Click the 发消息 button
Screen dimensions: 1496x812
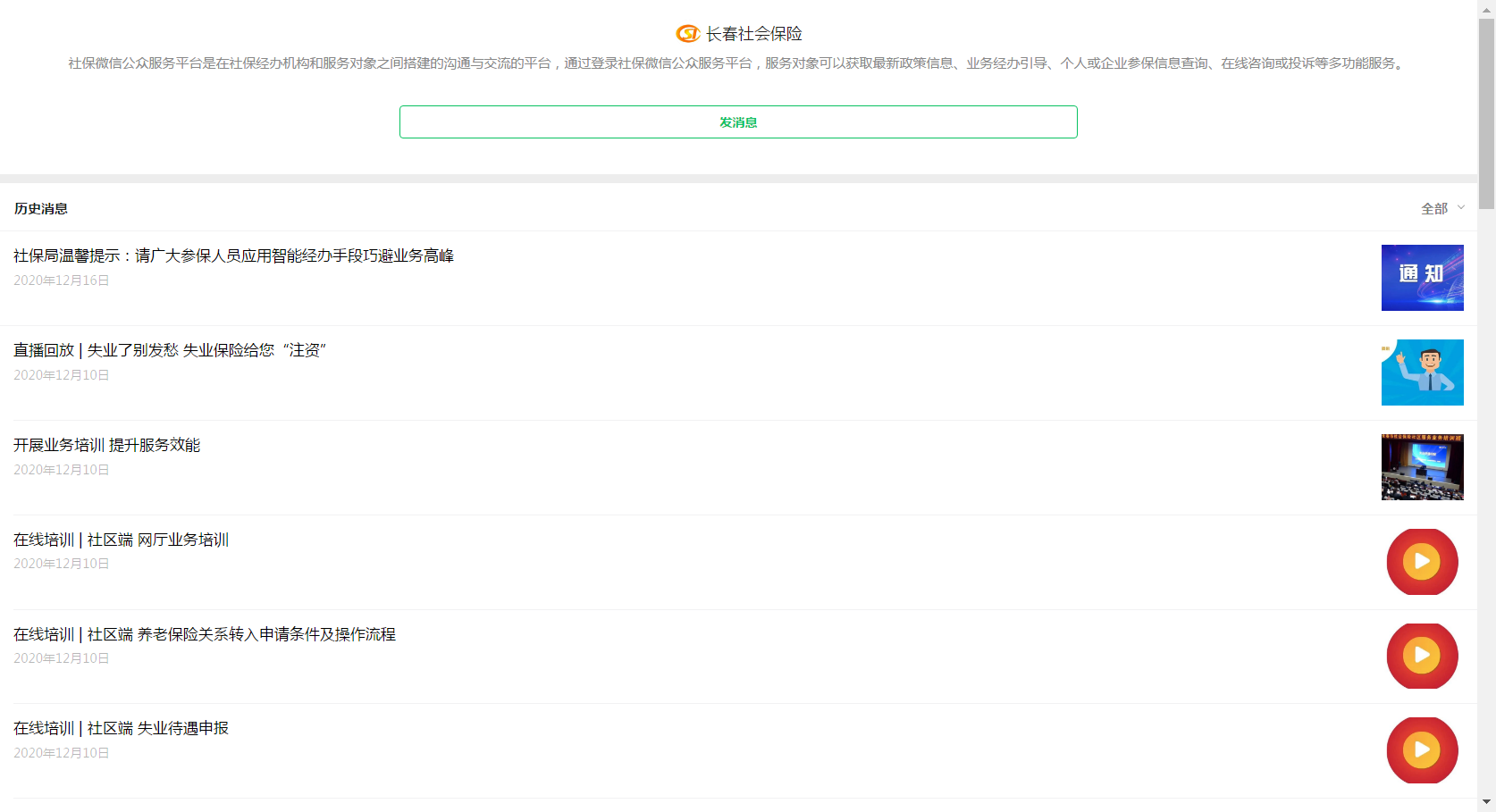tap(738, 122)
